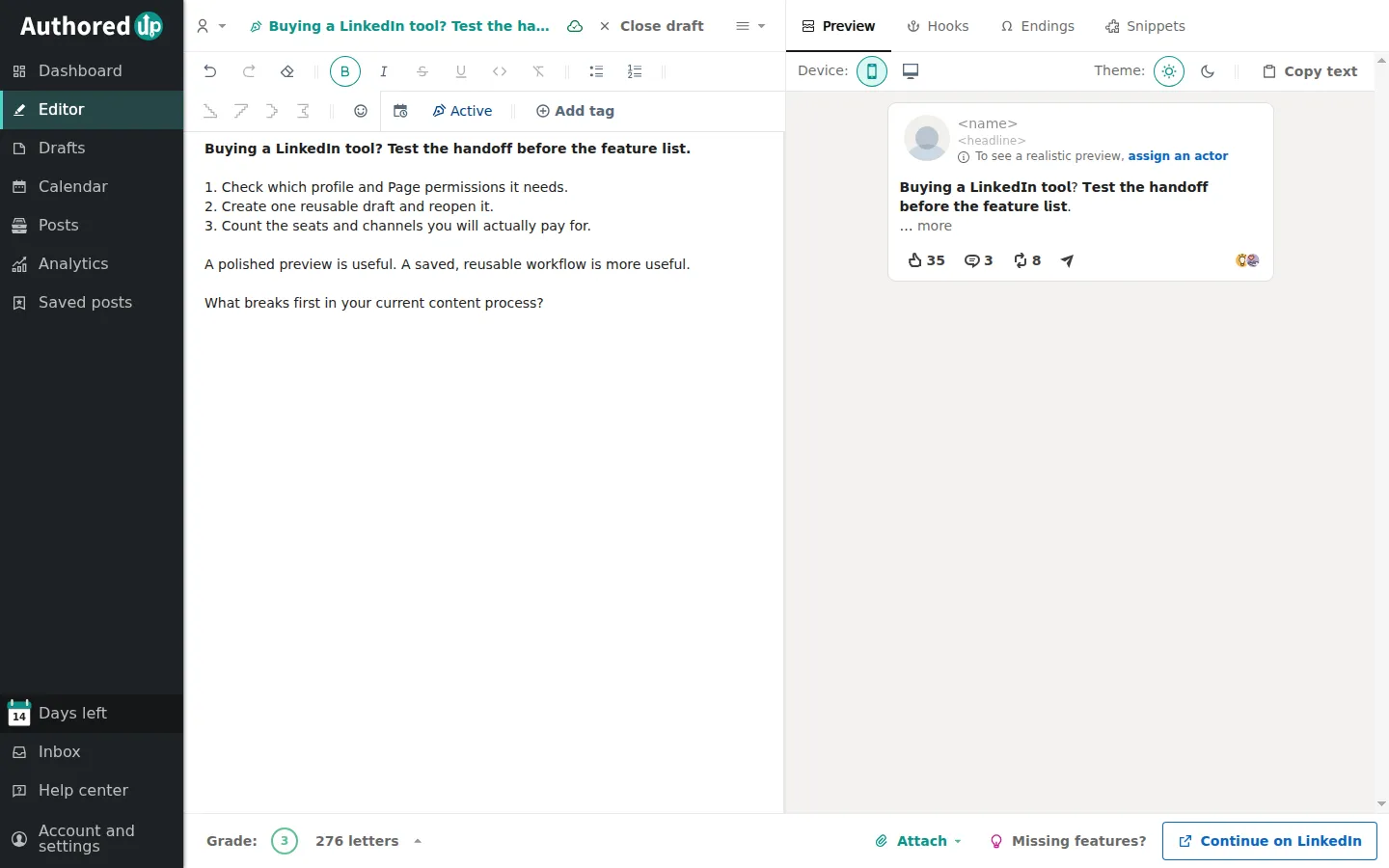Image resolution: width=1389 pixels, height=868 pixels.
Task: Click the cloud save status icon
Action: click(575, 26)
